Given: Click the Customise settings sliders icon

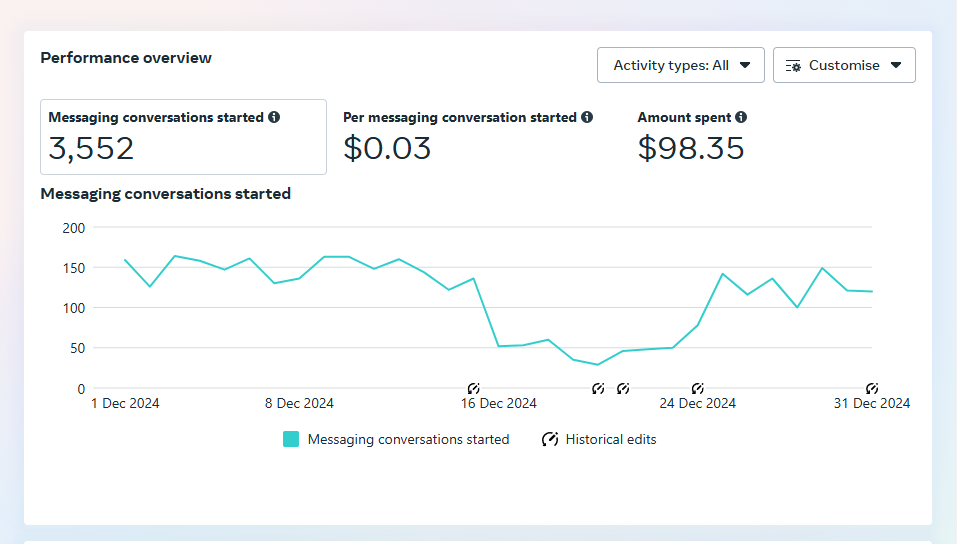Looking at the screenshot, I should pyautogui.click(x=794, y=66).
